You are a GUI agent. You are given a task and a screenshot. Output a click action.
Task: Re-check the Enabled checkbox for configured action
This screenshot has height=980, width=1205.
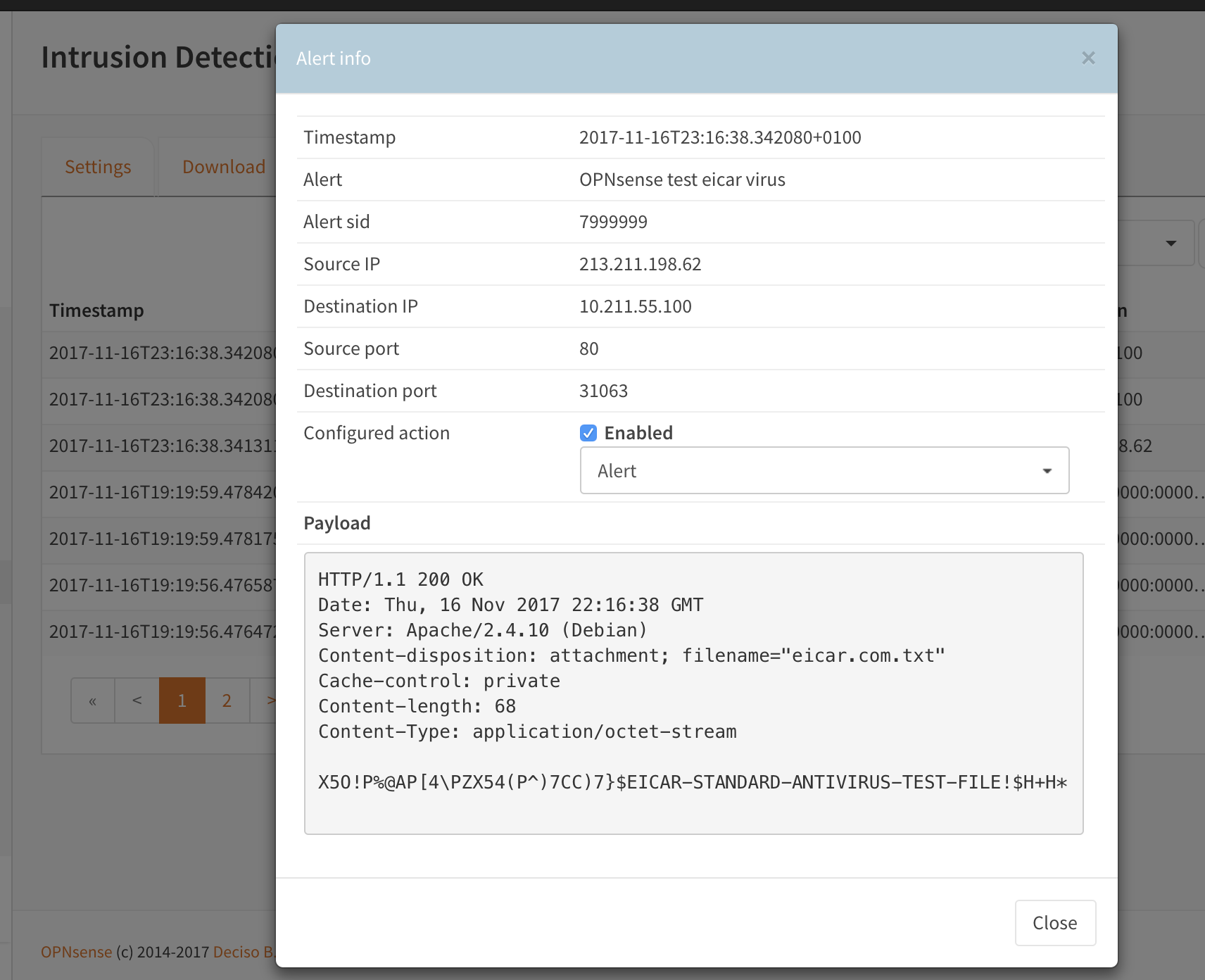point(588,433)
